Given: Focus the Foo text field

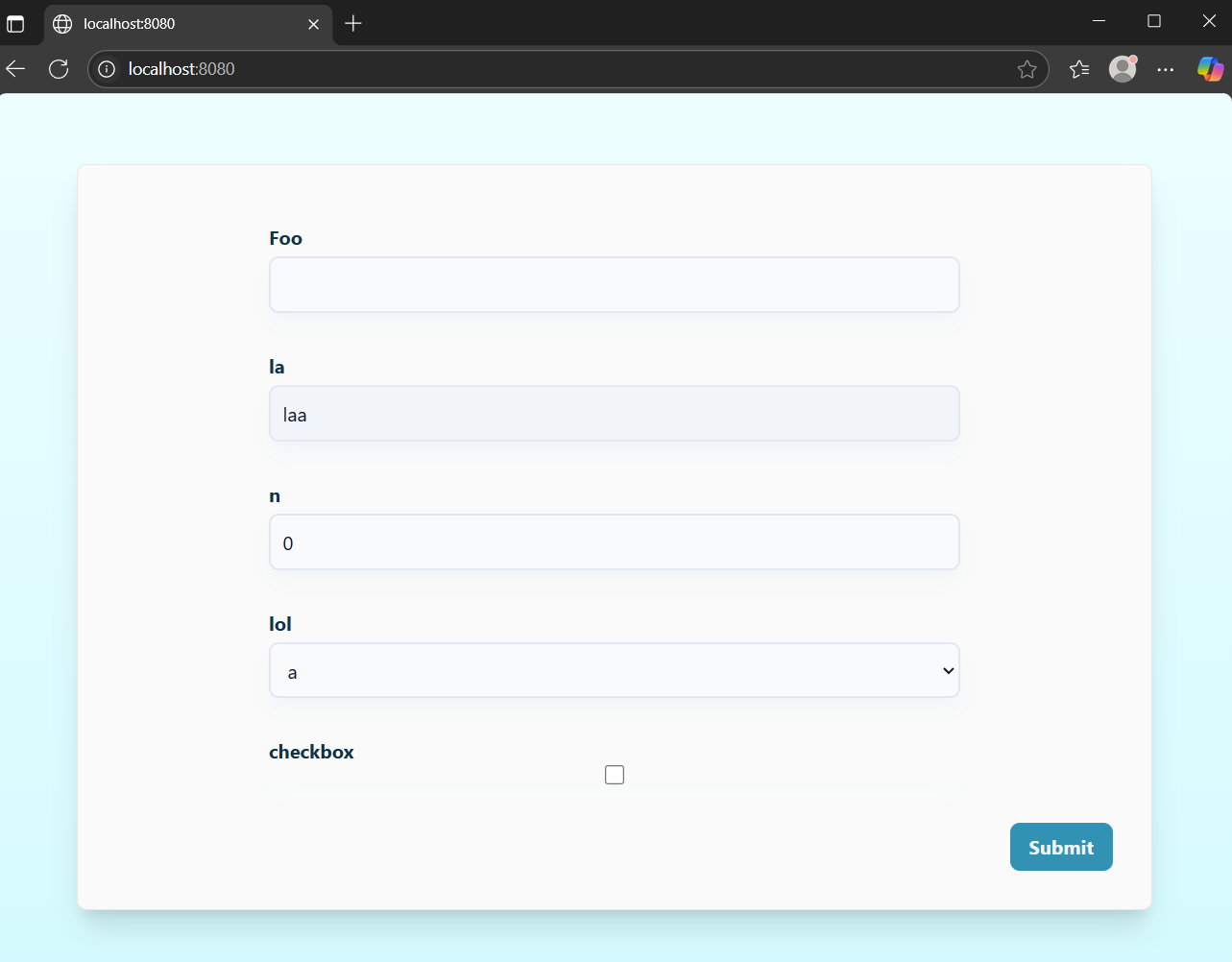Looking at the screenshot, I should point(615,284).
